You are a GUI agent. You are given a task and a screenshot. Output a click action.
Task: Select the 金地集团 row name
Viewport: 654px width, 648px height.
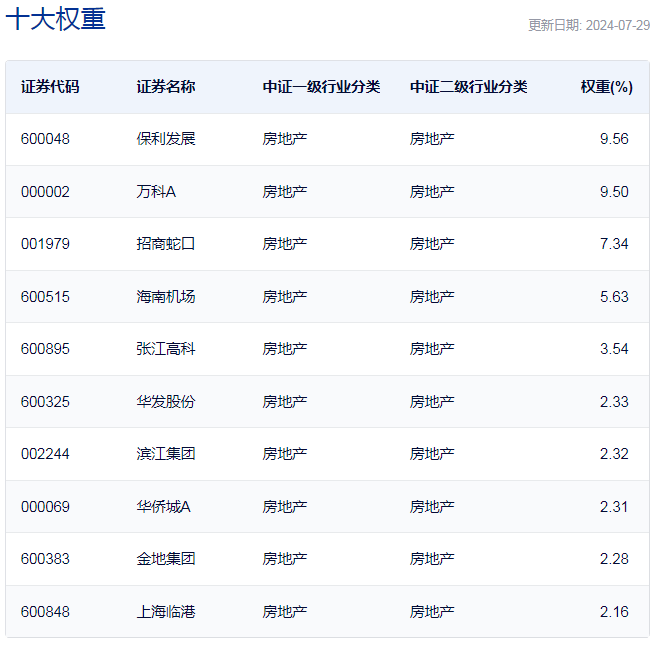pos(166,559)
